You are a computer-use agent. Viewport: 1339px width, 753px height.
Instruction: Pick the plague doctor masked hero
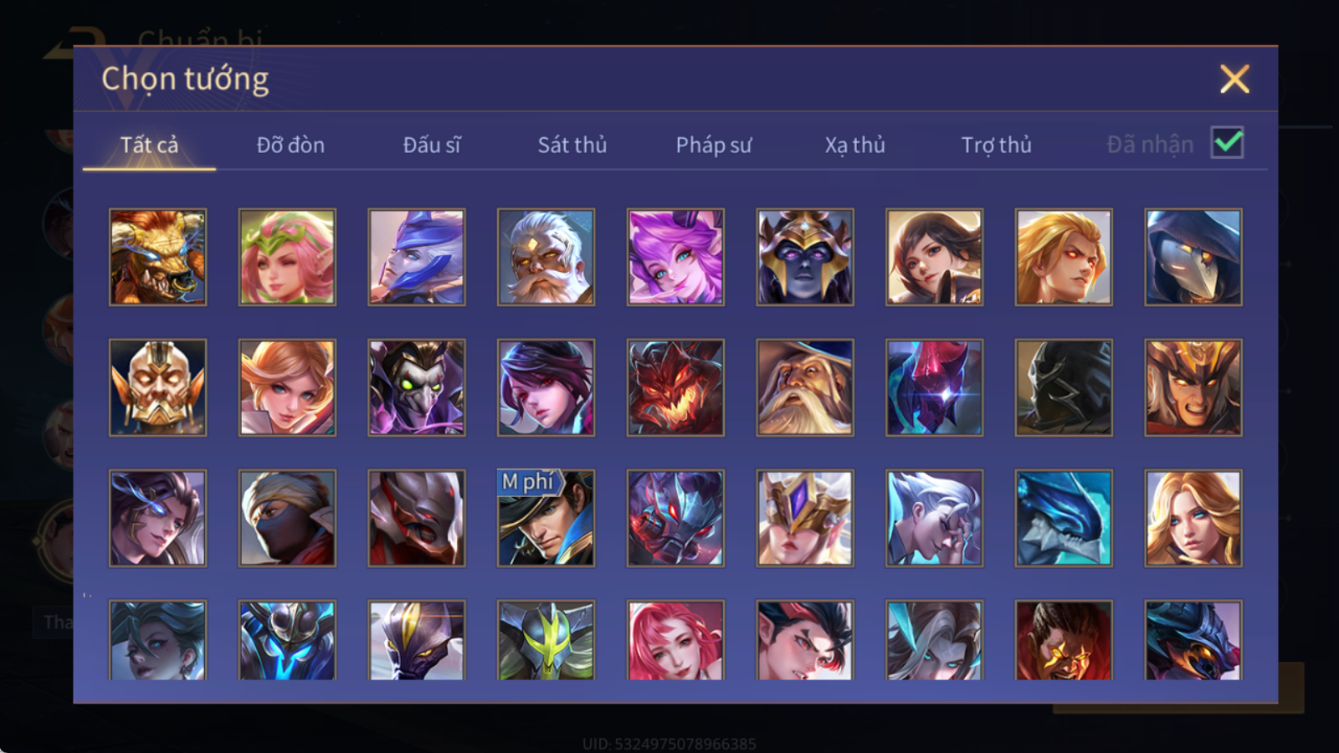tap(1194, 257)
